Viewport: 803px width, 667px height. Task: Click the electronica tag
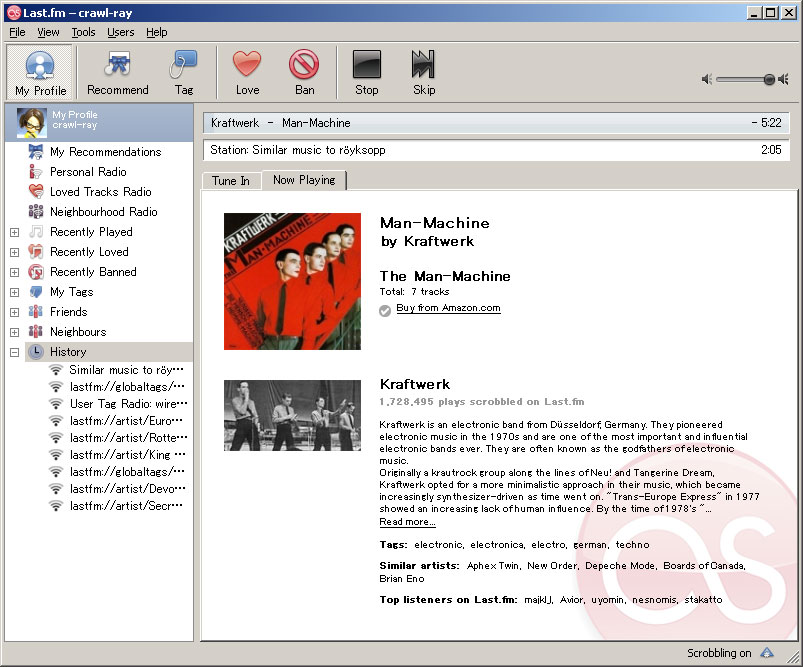click(x=497, y=545)
